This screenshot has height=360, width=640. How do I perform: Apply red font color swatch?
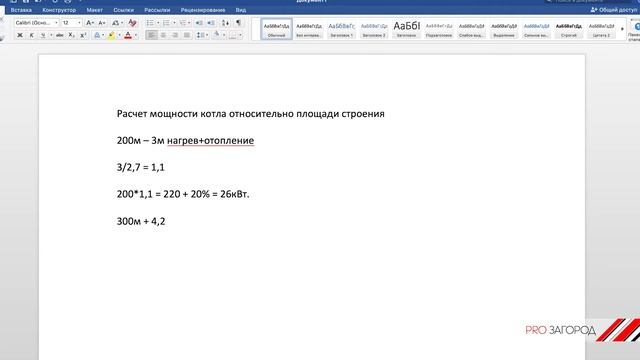coord(128,36)
